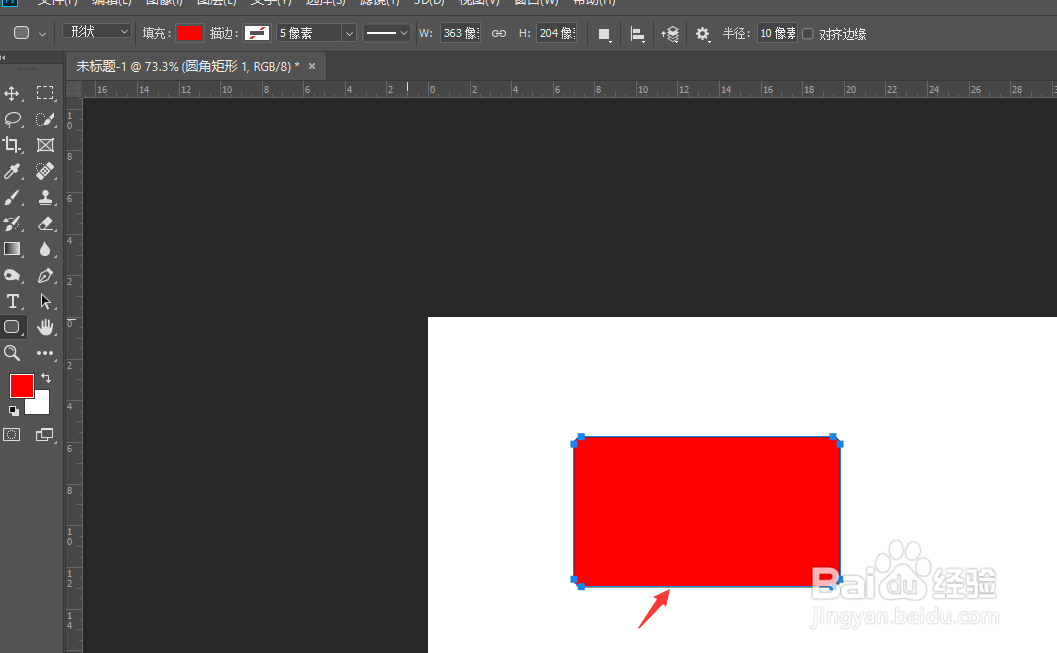Open the Edit Toolbar three-dots button
The image size is (1057, 653).
[x=45, y=353]
